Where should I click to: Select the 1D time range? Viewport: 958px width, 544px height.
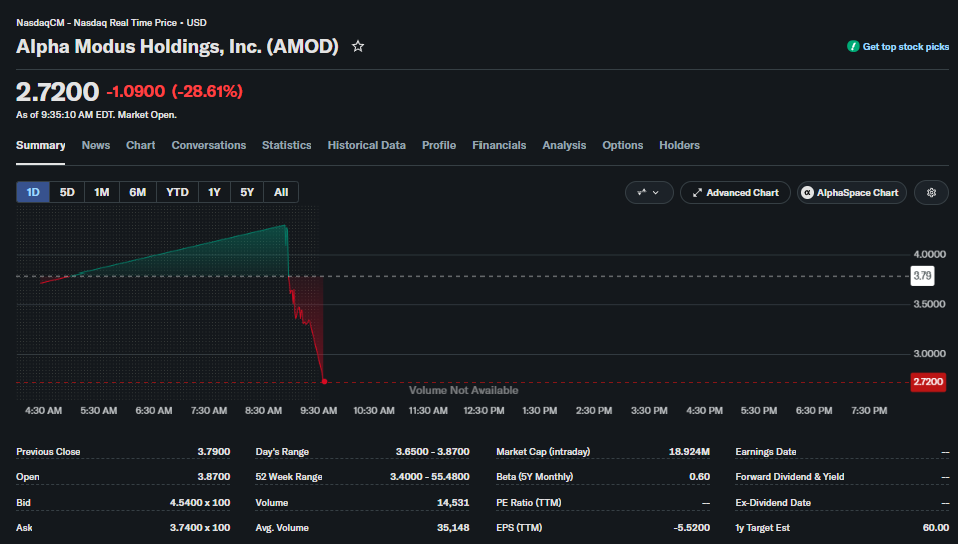tap(33, 192)
